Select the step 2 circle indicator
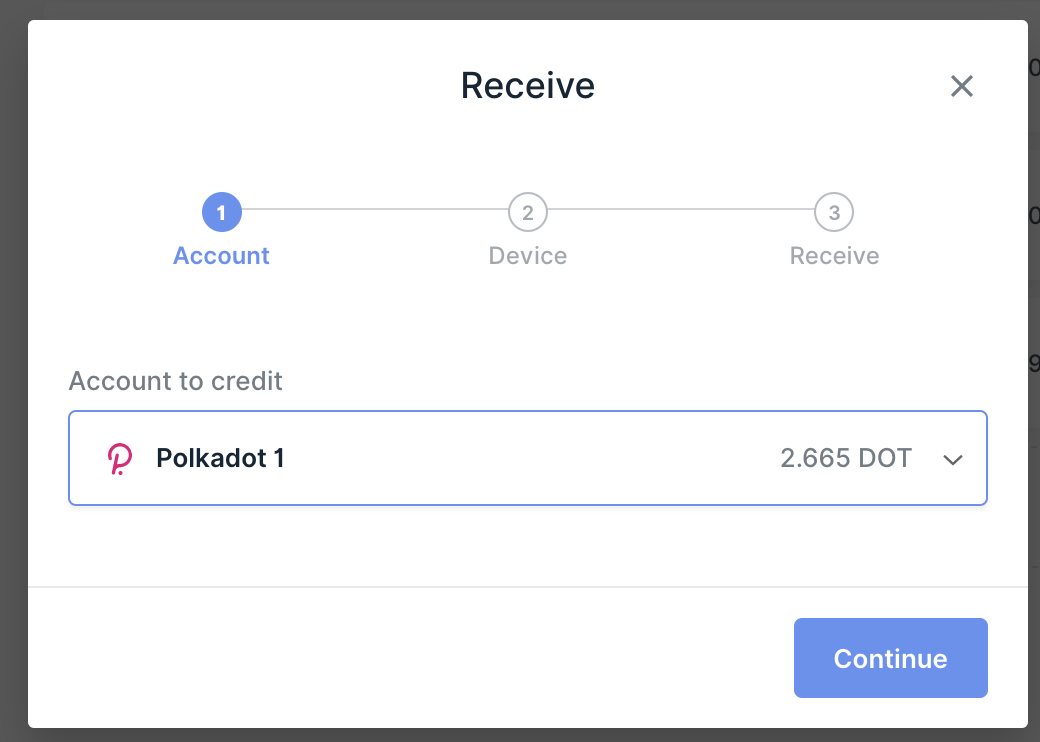The width and height of the screenshot is (1040, 742). click(527, 212)
